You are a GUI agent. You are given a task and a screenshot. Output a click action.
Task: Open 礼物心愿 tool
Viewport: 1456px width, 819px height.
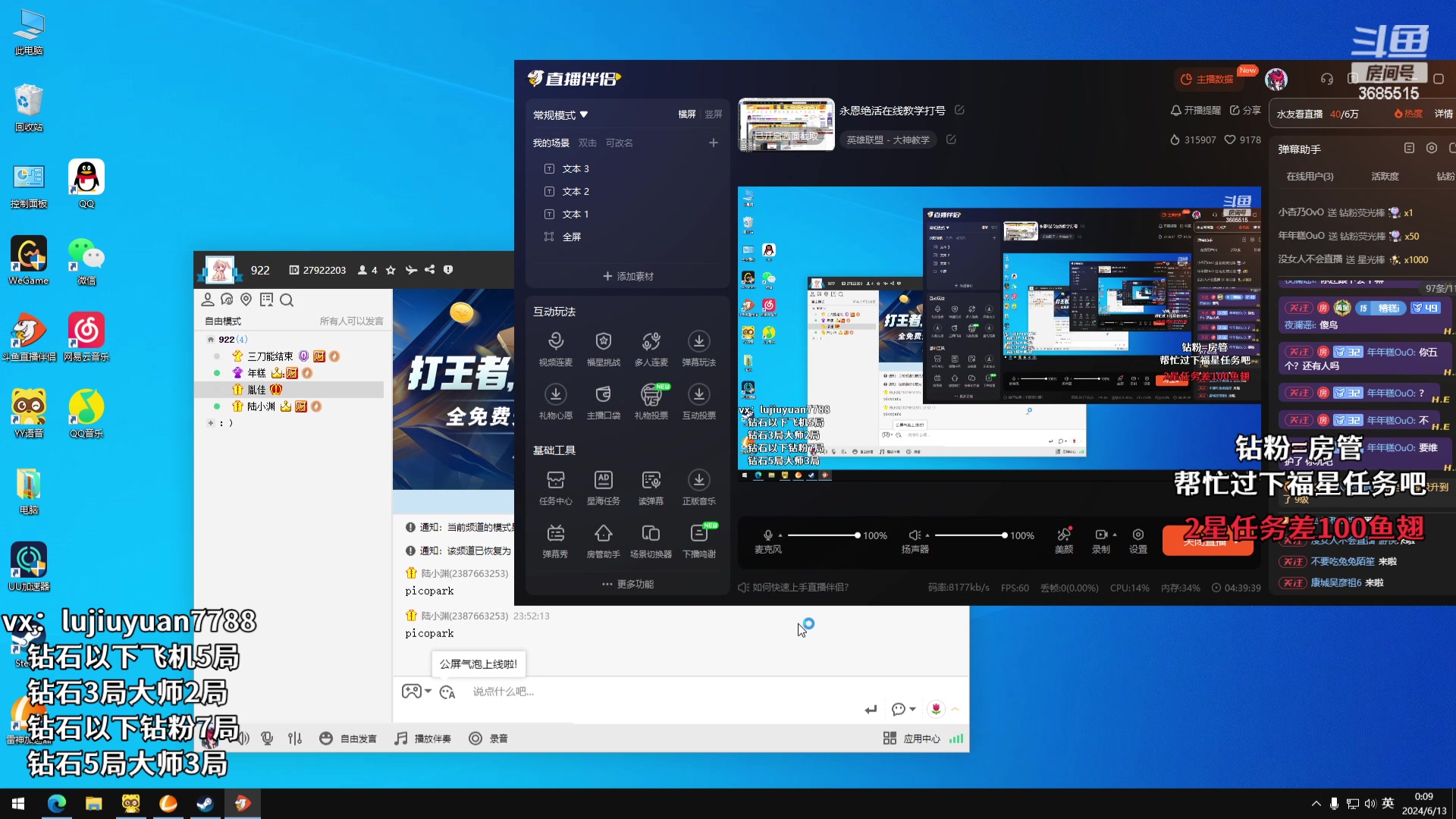(x=555, y=402)
